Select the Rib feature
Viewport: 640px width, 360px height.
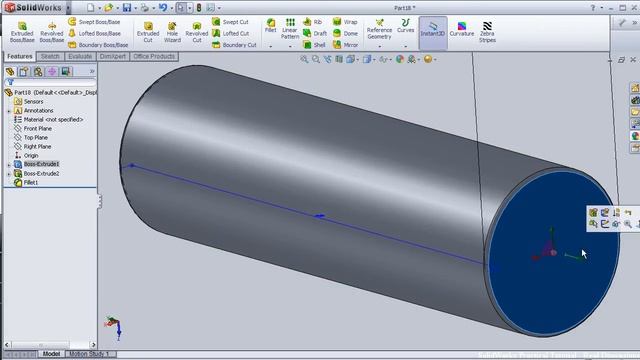[313, 22]
